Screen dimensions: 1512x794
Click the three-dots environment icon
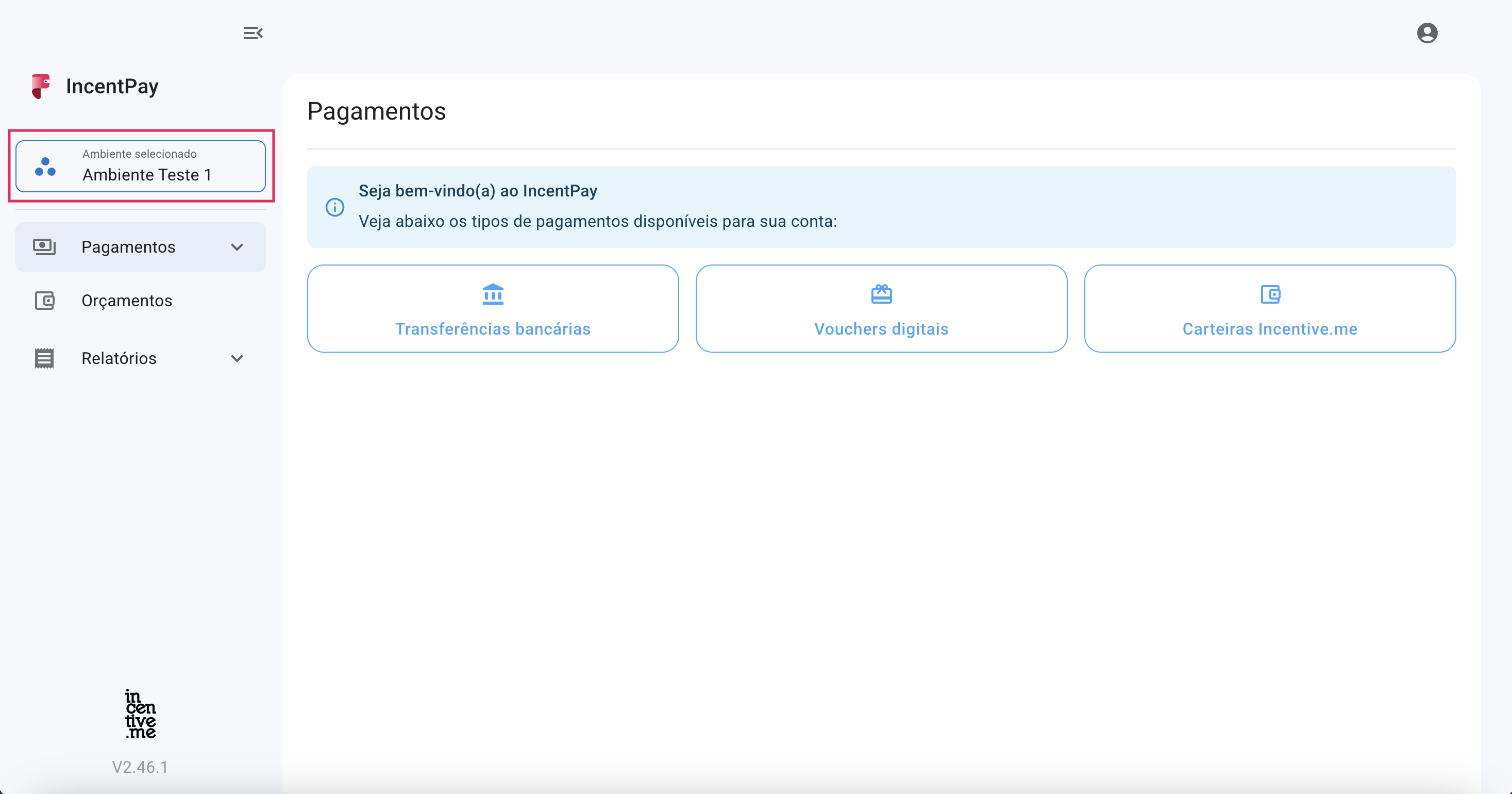[45, 167]
